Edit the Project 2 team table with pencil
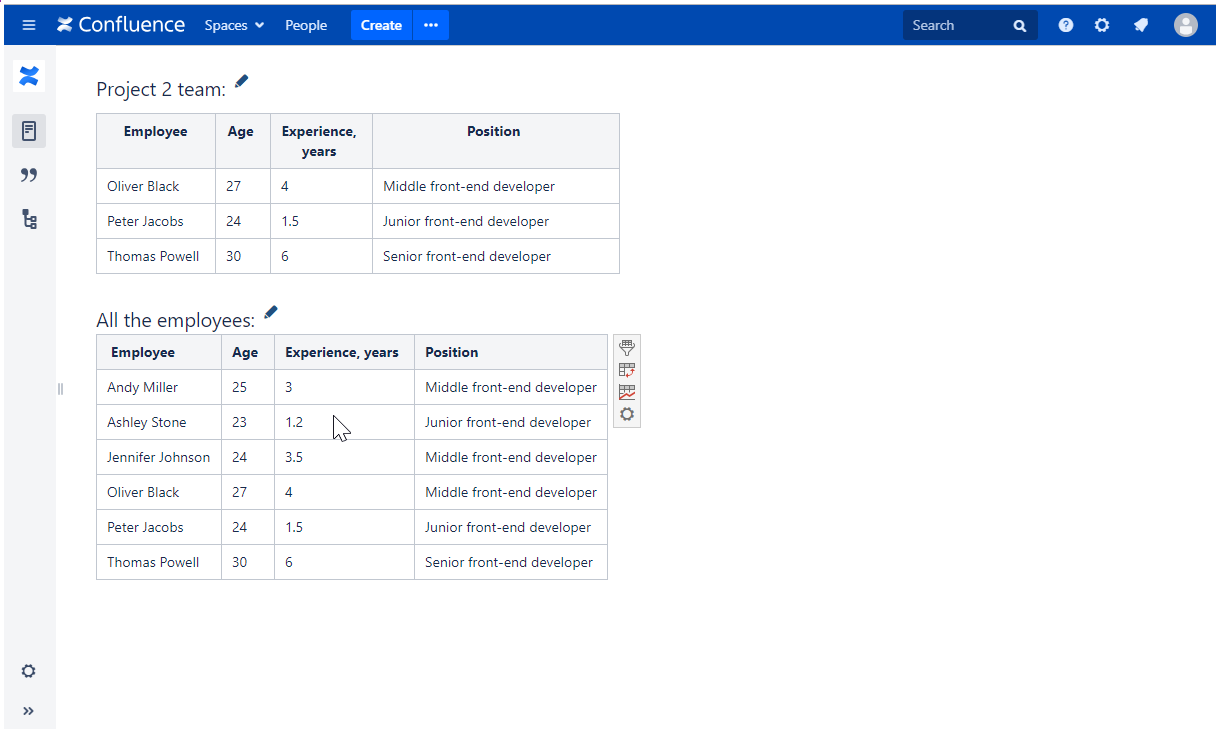The image size is (1216, 733). [241, 82]
